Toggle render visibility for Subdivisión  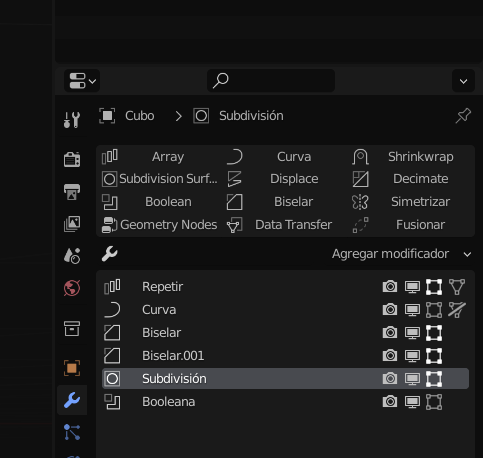coord(390,379)
